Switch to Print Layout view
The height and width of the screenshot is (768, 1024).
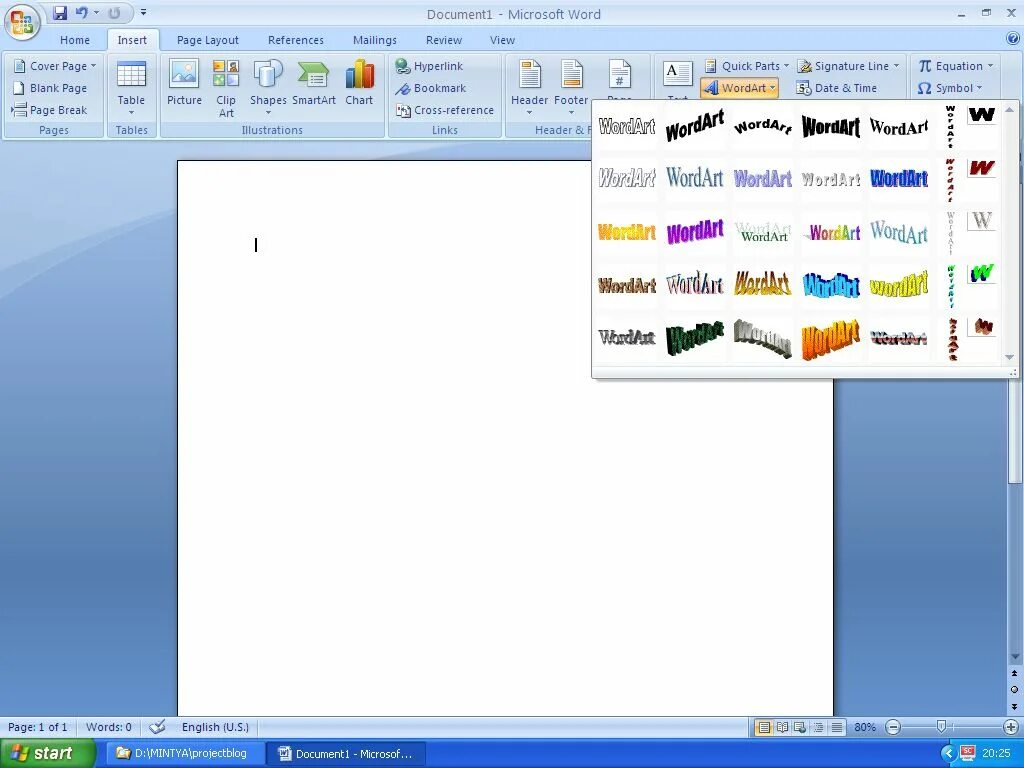point(763,727)
